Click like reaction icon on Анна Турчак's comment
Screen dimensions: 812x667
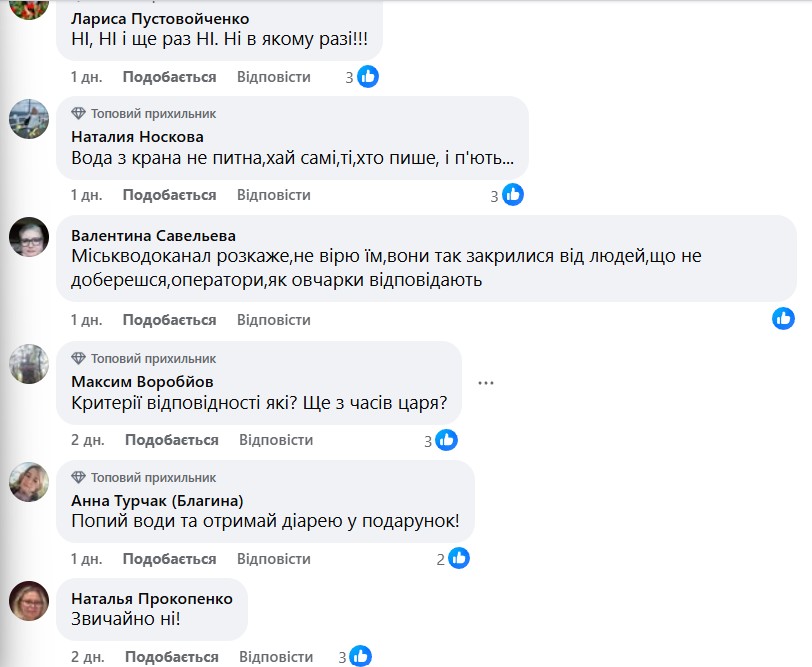point(459,558)
